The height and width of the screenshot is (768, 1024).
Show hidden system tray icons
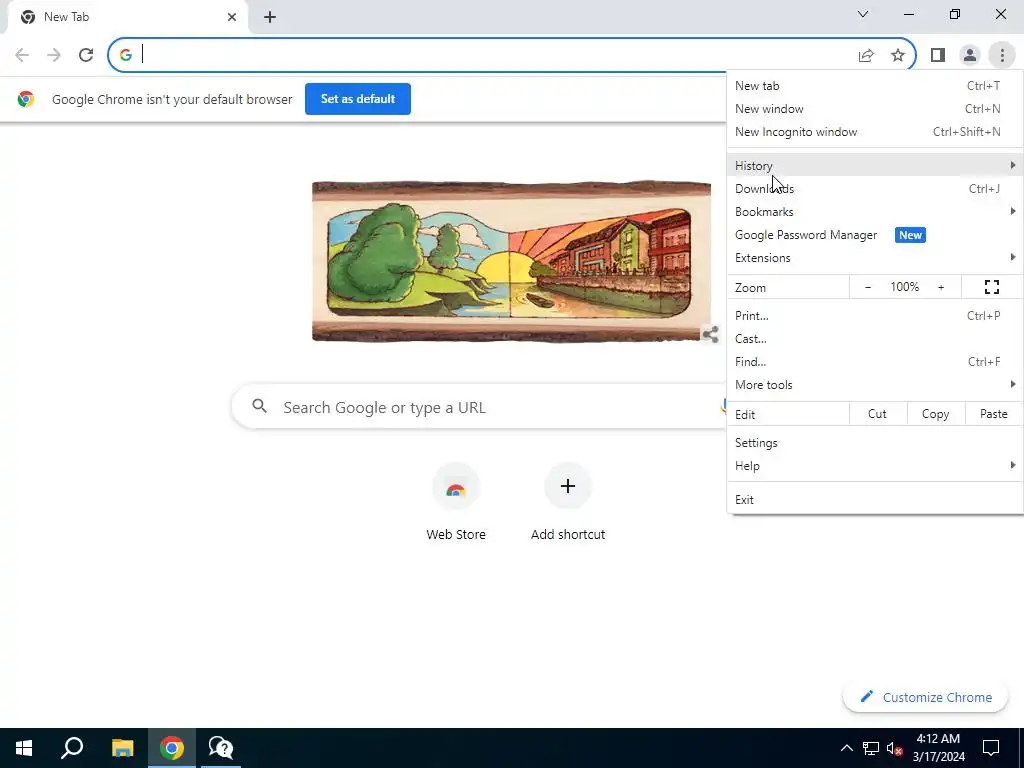point(846,748)
